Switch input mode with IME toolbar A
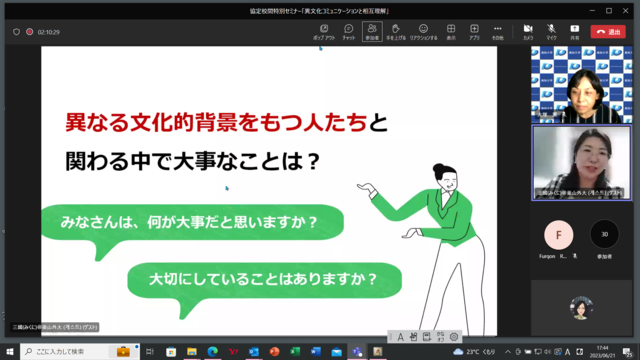 (400, 337)
